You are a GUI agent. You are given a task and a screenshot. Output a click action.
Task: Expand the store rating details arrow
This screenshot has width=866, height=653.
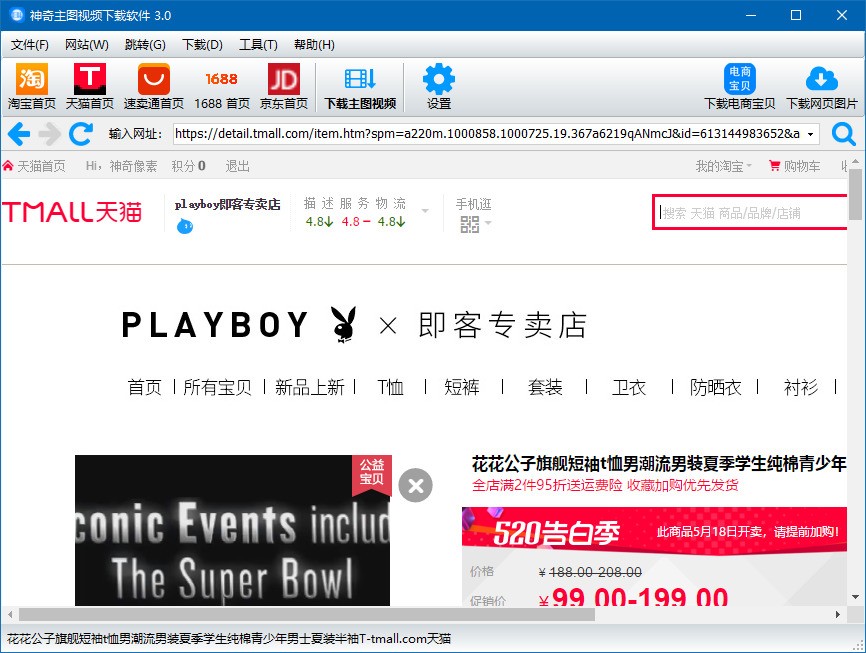(x=425, y=210)
